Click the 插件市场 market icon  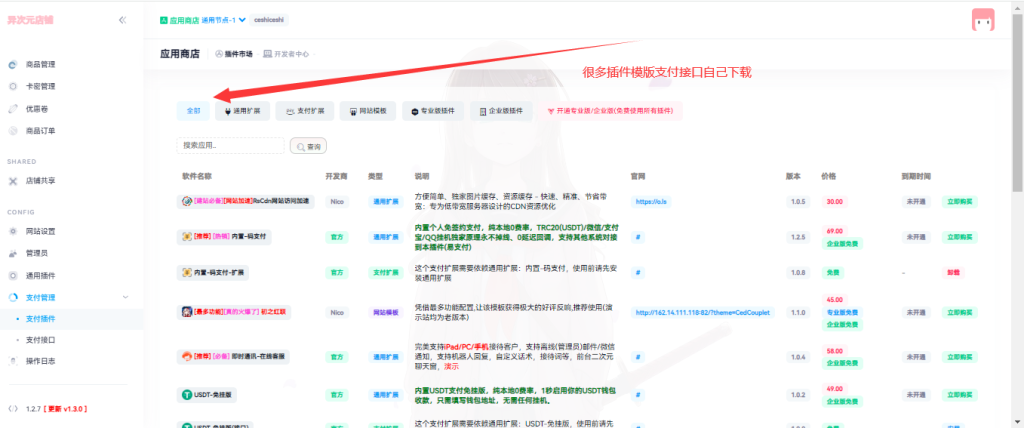pos(219,54)
